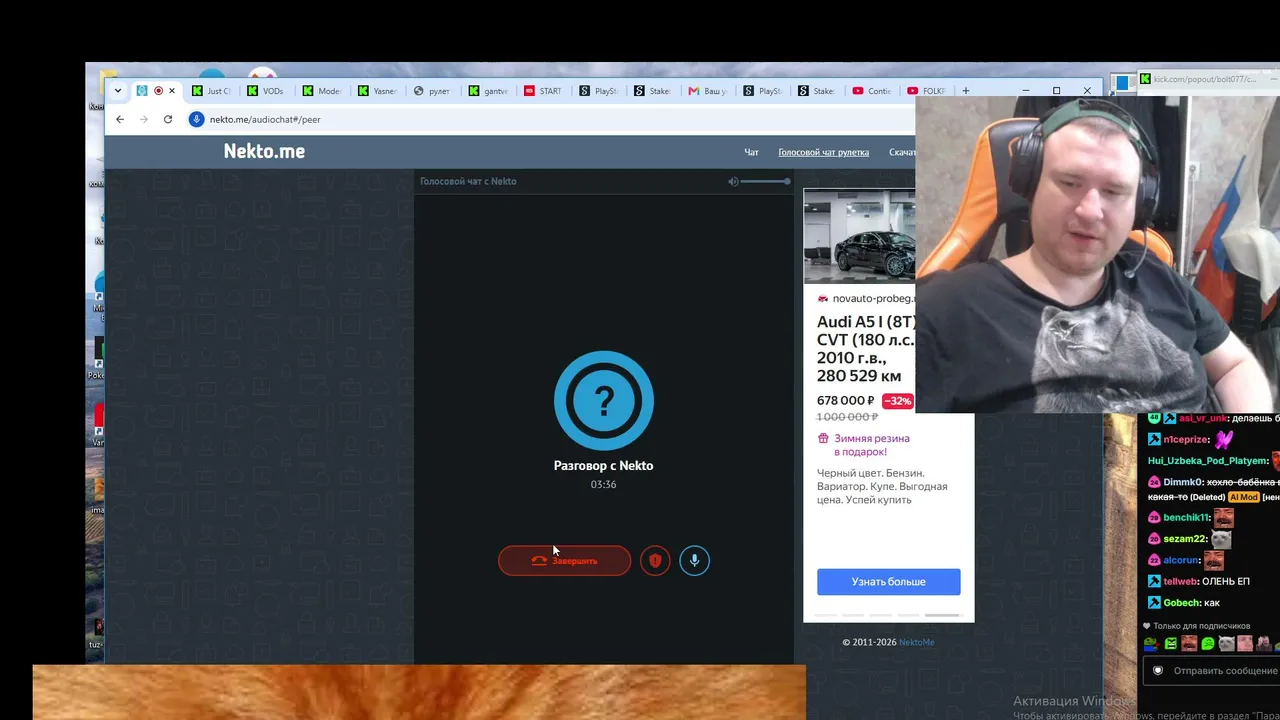Click the Отправить сообщение chat input
Image resolution: width=1280 pixels, height=720 pixels.
pos(1214,671)
